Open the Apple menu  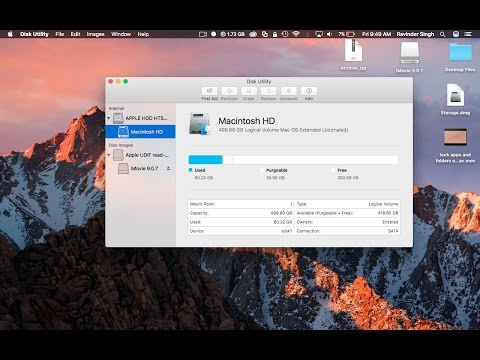(10, 34)
